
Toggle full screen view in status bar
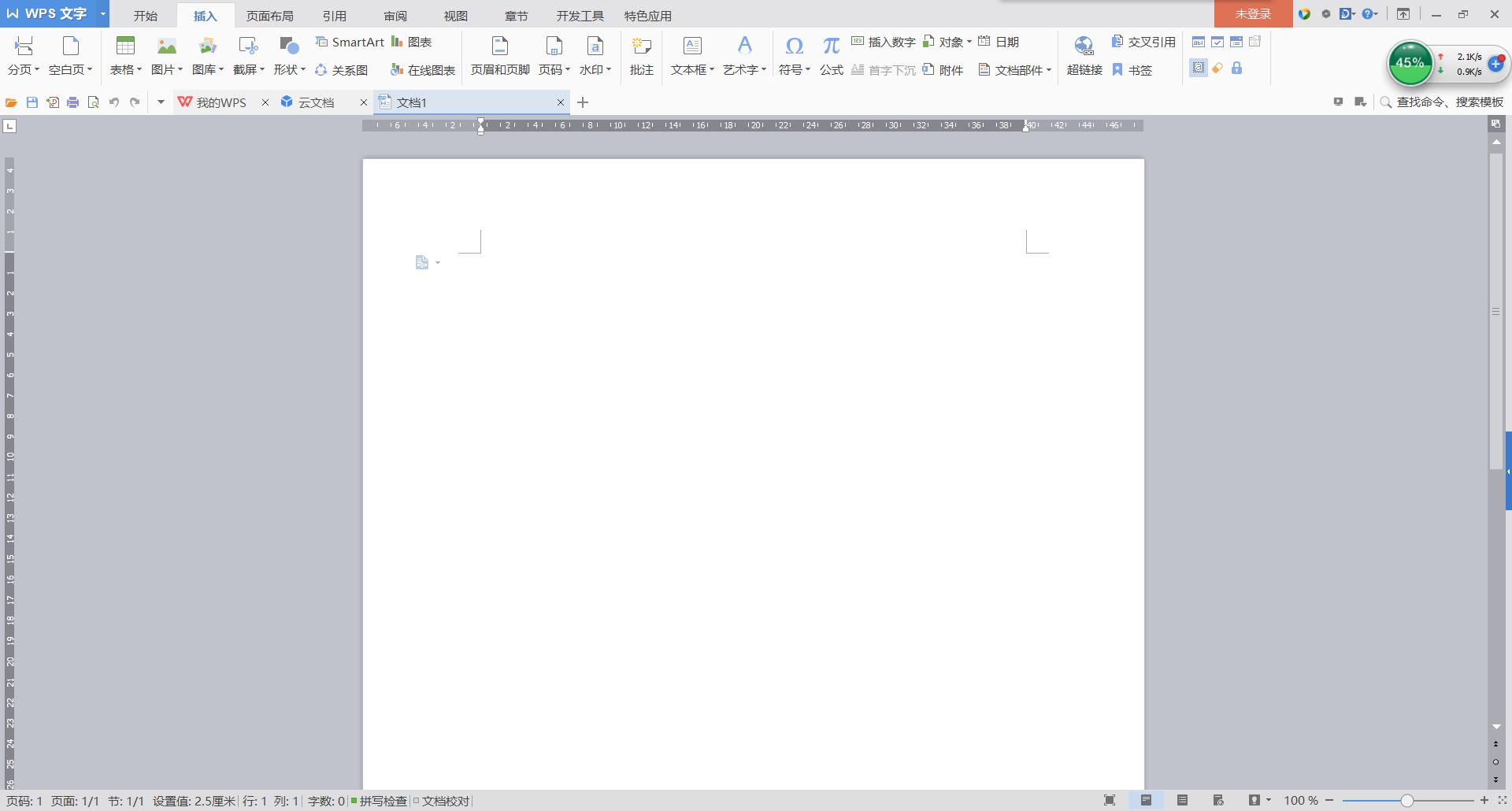[x=1110, y=801]
